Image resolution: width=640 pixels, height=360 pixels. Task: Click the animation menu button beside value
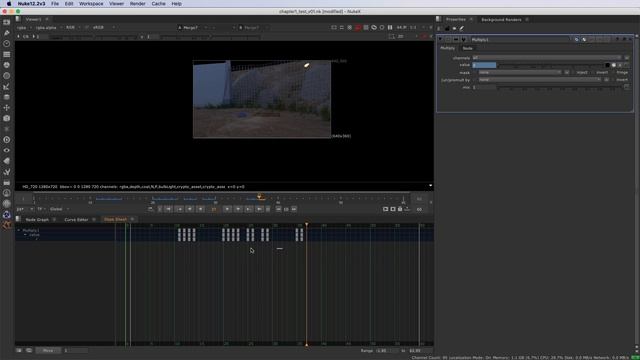tap(626, 65)
